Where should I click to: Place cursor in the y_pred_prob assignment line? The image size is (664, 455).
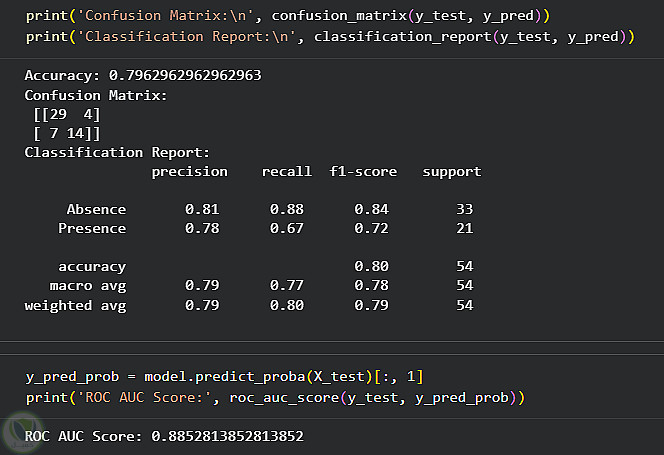[224, 376]
